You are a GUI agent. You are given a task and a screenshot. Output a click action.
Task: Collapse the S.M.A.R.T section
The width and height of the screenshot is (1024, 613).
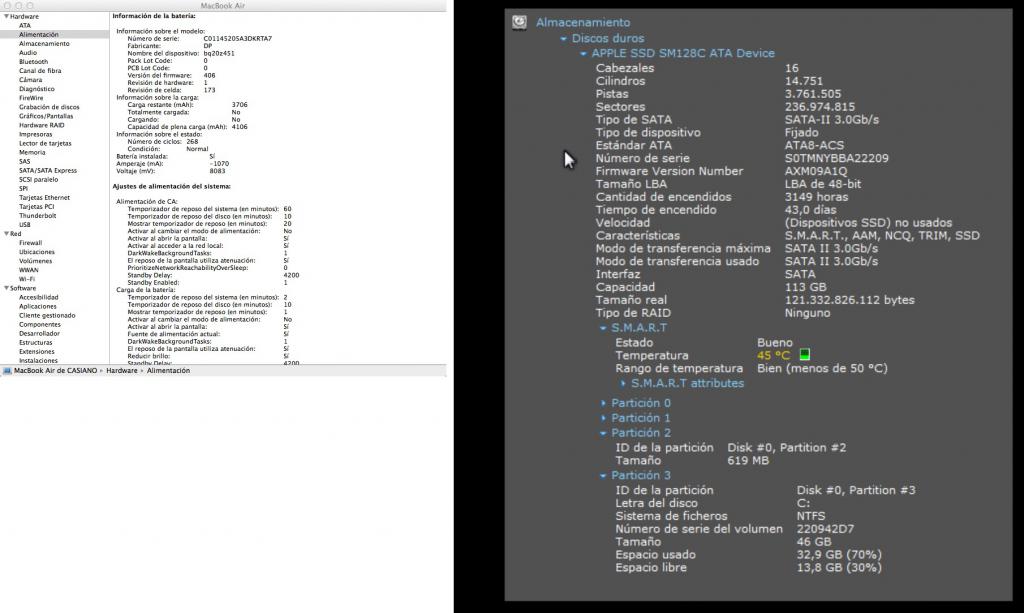[603, 328]
